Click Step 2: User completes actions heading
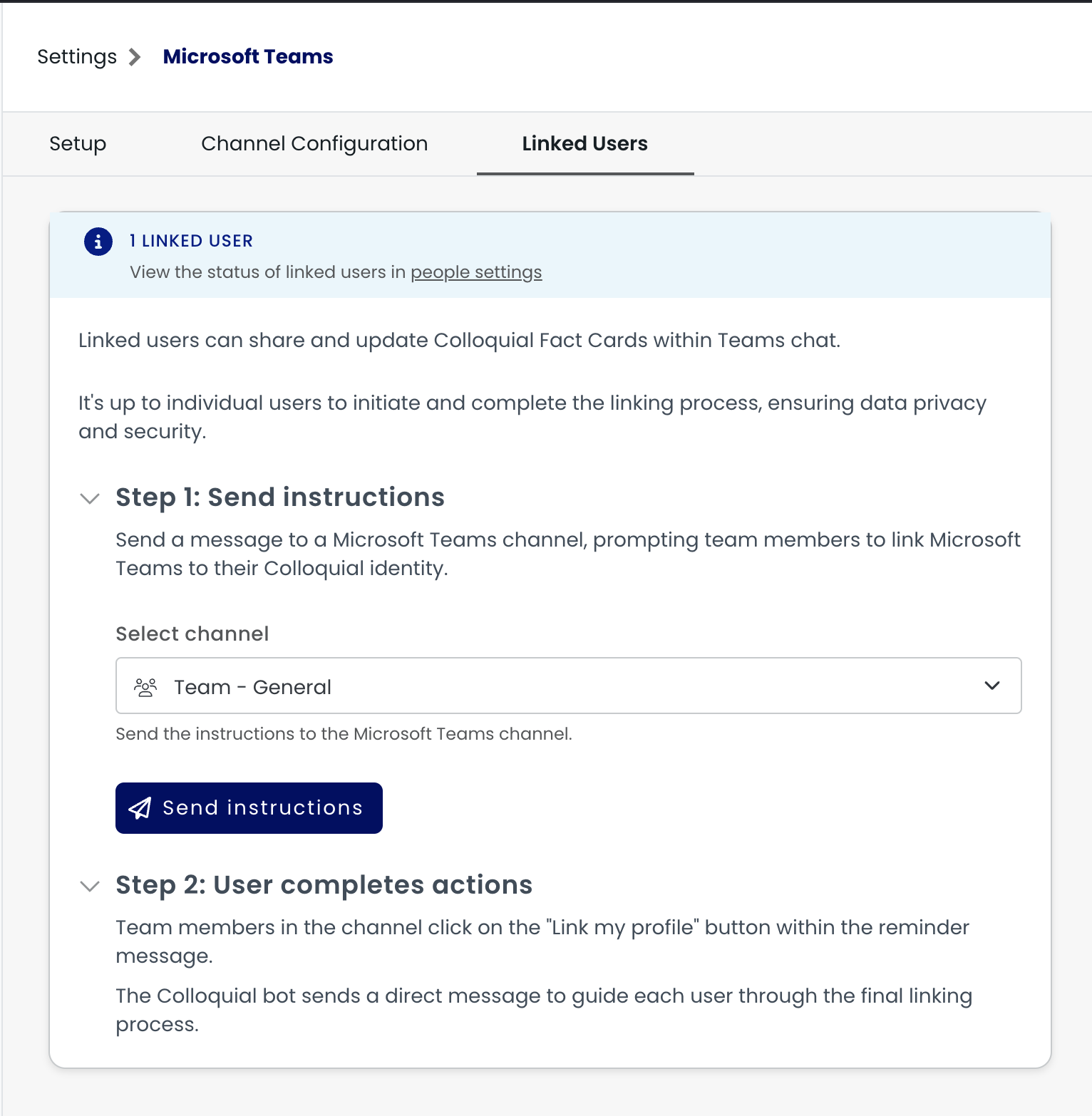Screen dimensions: 1092x1116 pyautogui.click(x=324, y=885)
